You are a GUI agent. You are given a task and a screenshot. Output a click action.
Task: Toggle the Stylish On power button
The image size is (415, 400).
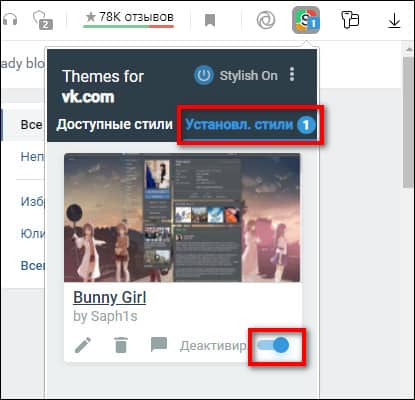coord(204,75)
